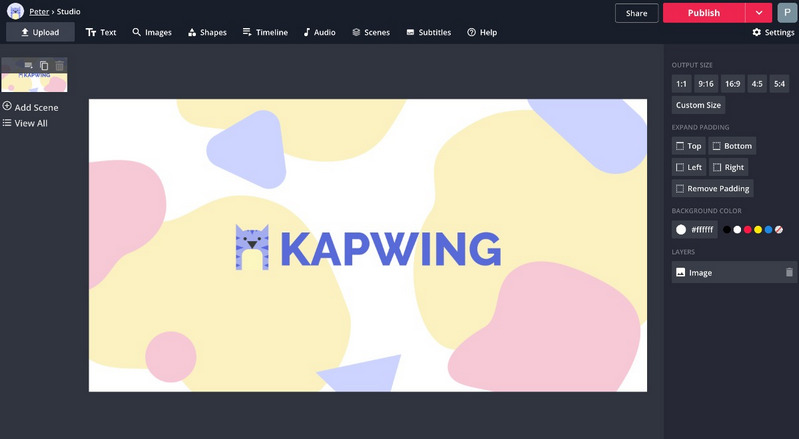Duplicate the scene using the copy icon

[44, 65]
